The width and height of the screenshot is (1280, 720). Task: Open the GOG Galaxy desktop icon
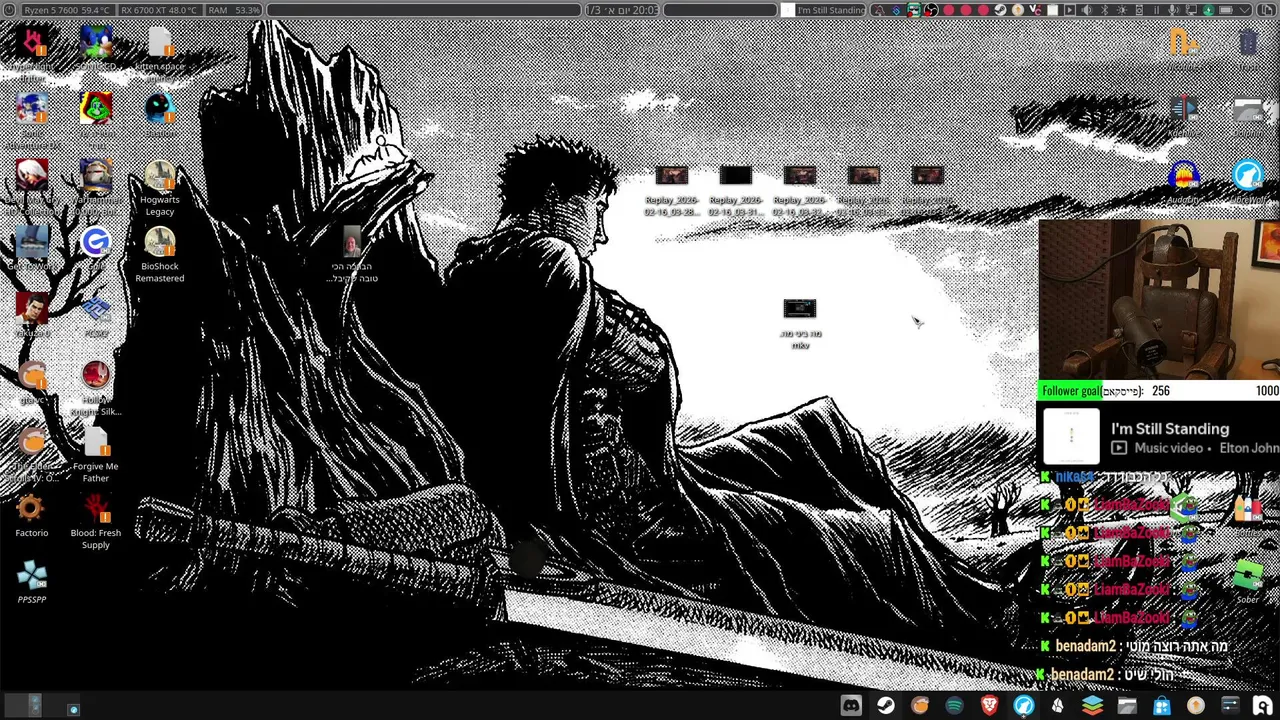[96, 242]
